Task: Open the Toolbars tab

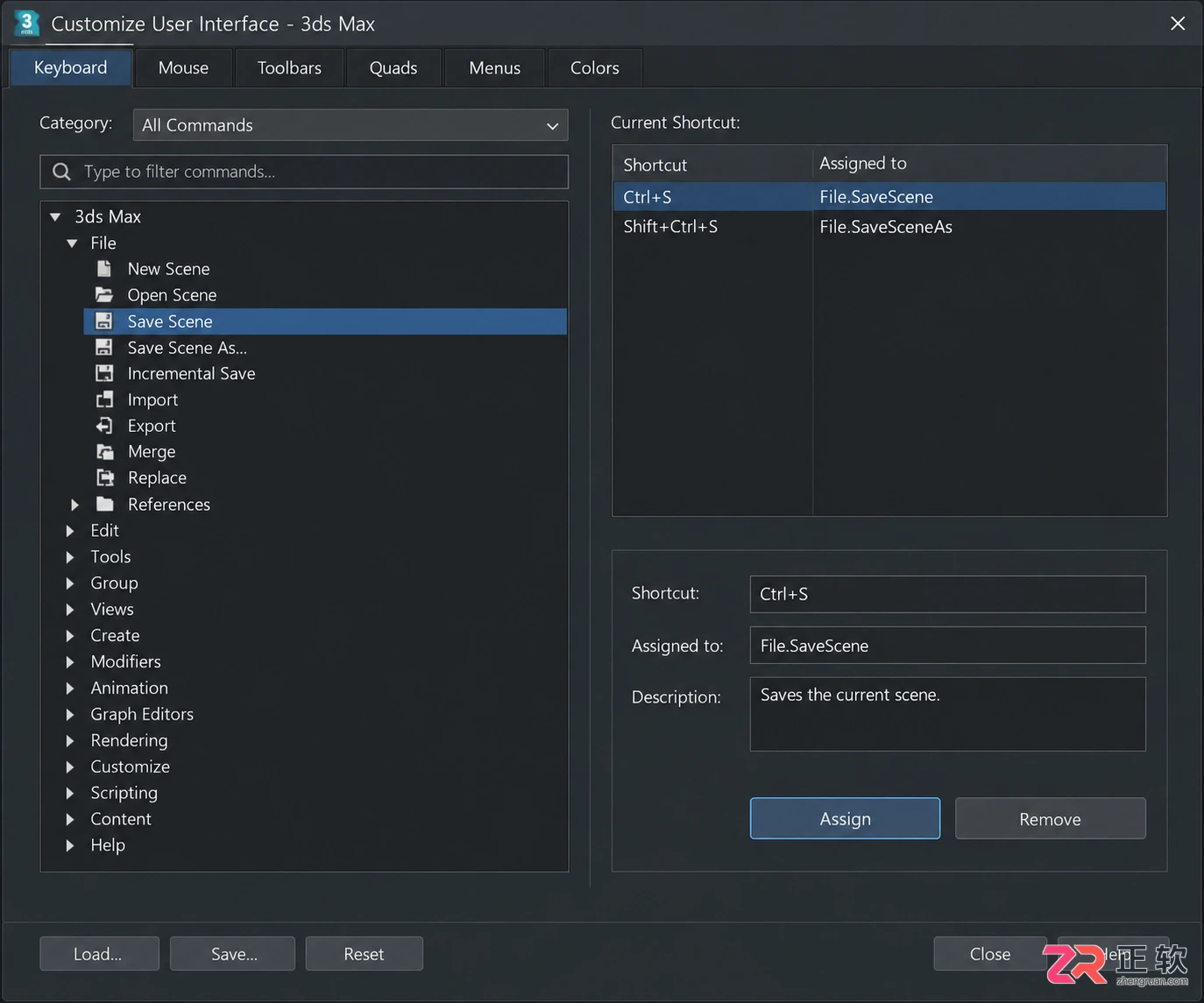Action: coord(289,67)
